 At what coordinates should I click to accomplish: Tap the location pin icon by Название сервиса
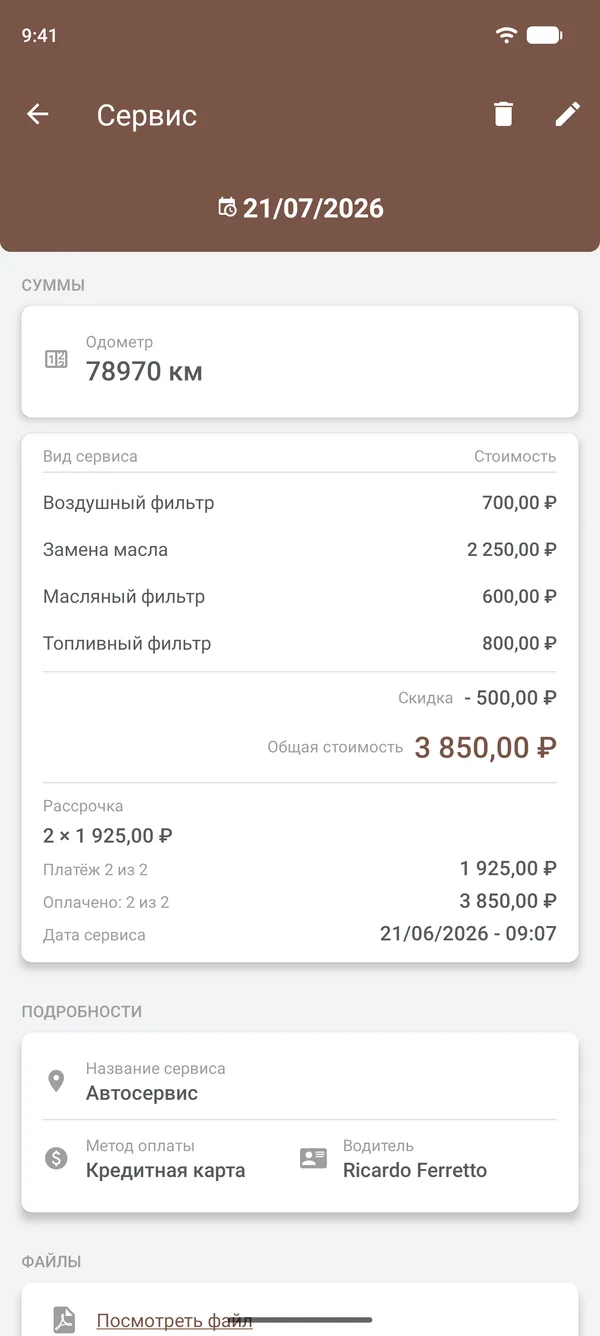coord(56,1081)
